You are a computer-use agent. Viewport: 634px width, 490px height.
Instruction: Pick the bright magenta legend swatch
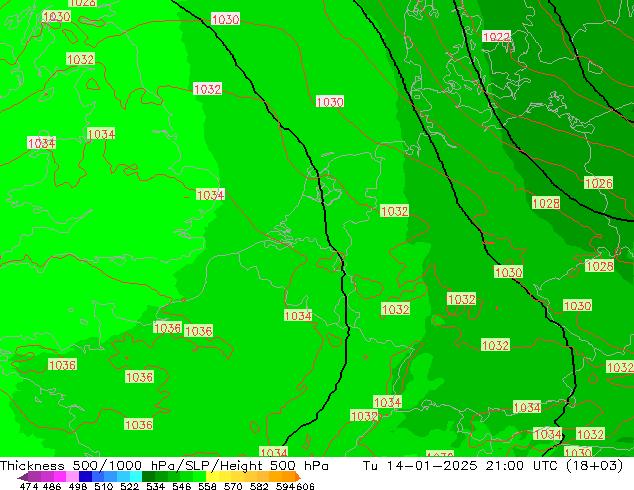tap(60, 477)
